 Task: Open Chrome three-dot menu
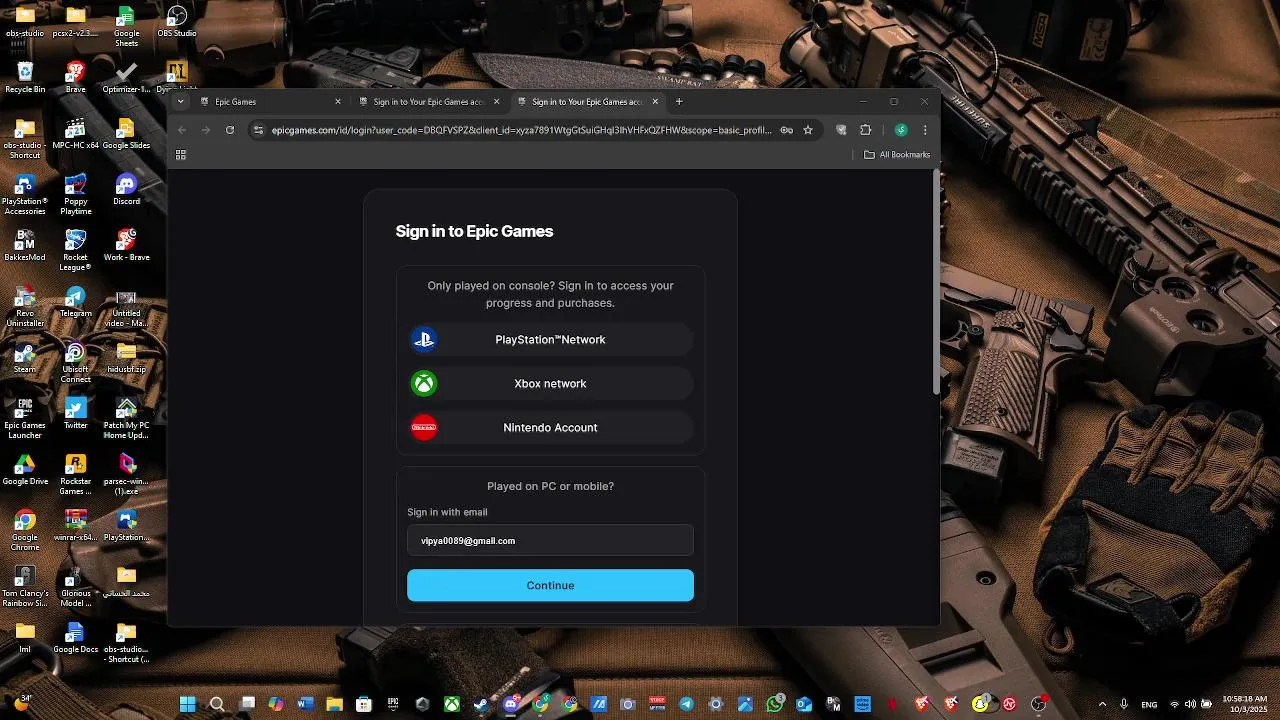(x=925, y=130)
